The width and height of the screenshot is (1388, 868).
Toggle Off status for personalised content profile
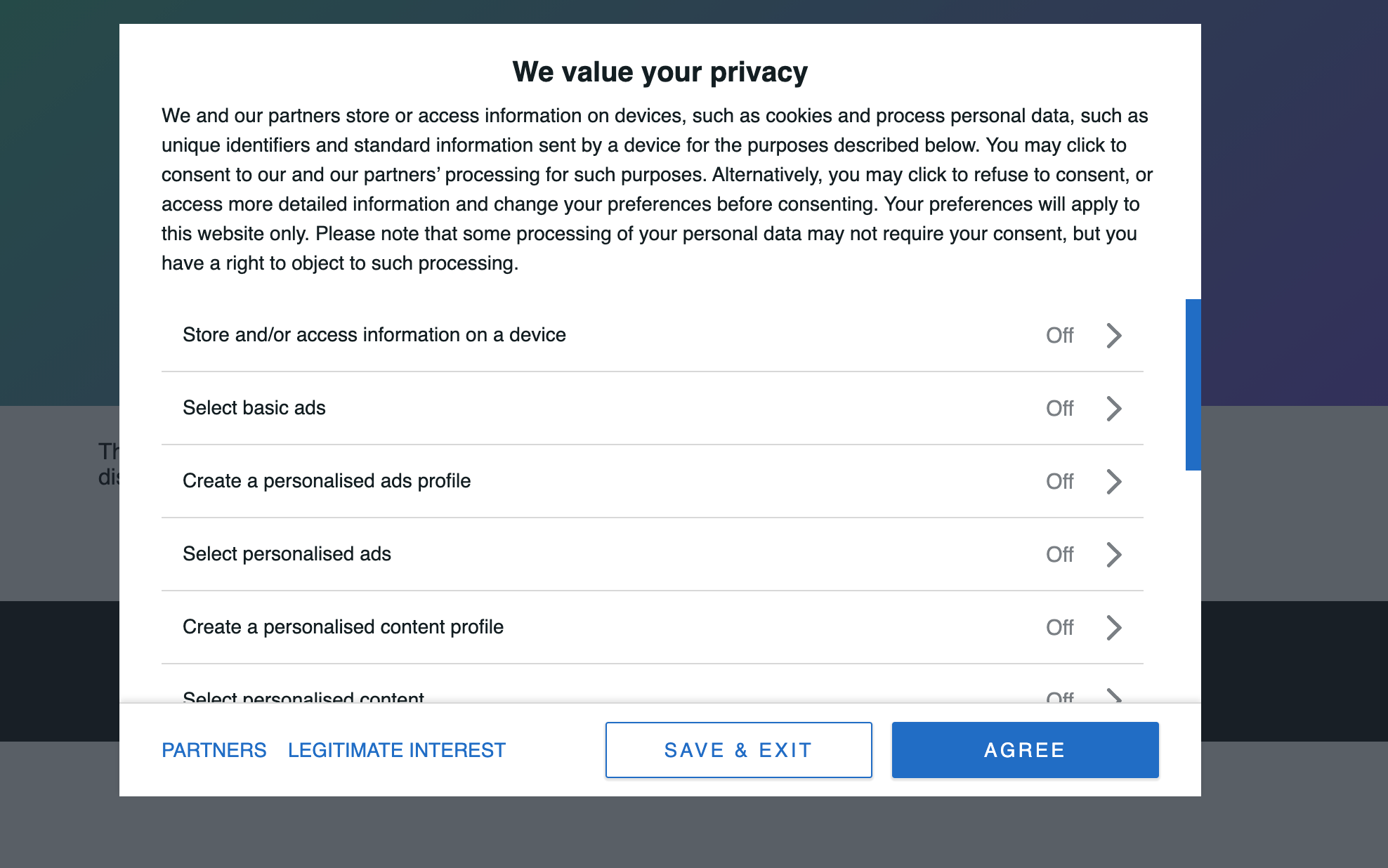tap(1059, 628)
